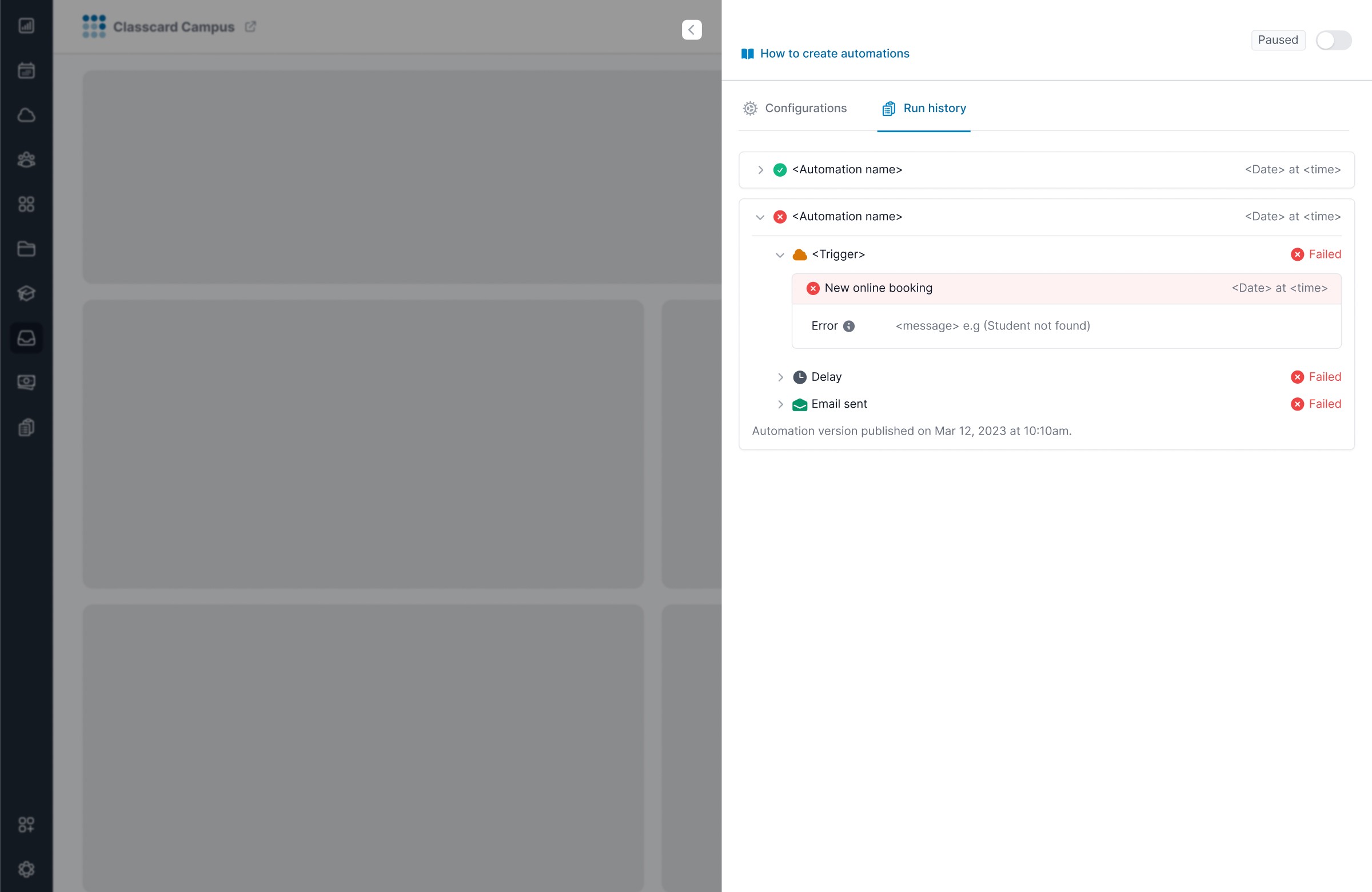Click the collapse panel back arrow button
1372x892 pixels.
[x=691, y=30]
